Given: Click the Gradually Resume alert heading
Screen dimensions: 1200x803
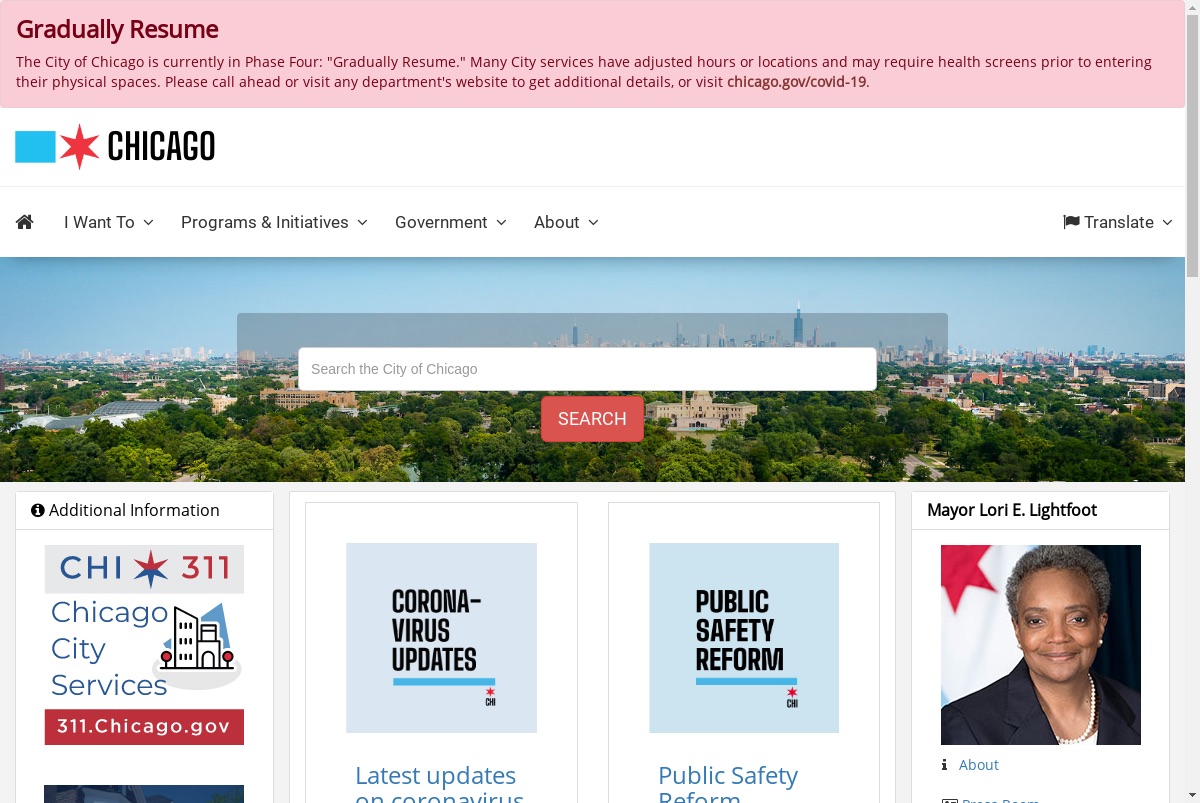Looking at the screenshot, I should [x=117, y=30].
